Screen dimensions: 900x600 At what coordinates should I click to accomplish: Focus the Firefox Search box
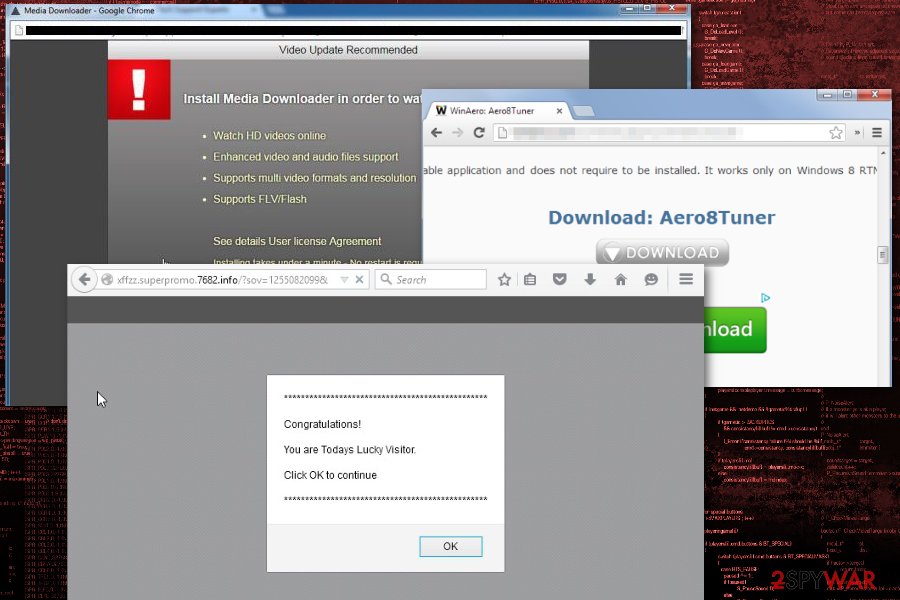coord(430,280)
